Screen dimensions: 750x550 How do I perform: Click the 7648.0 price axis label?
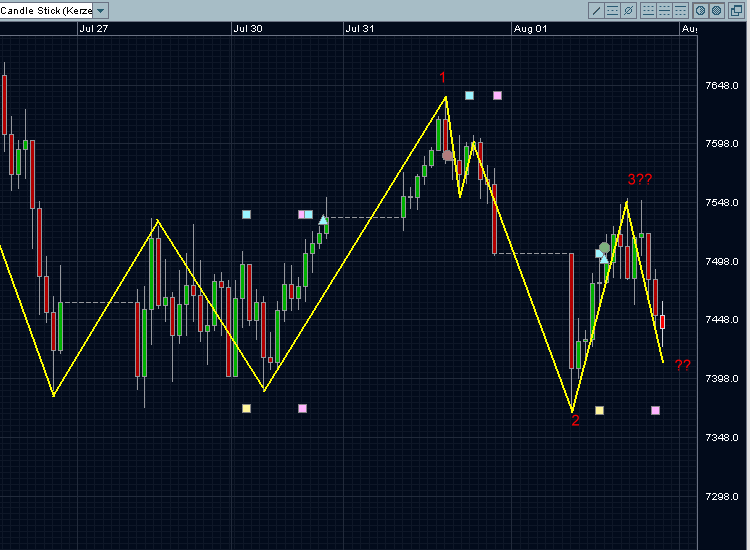[x=722, y=85]
